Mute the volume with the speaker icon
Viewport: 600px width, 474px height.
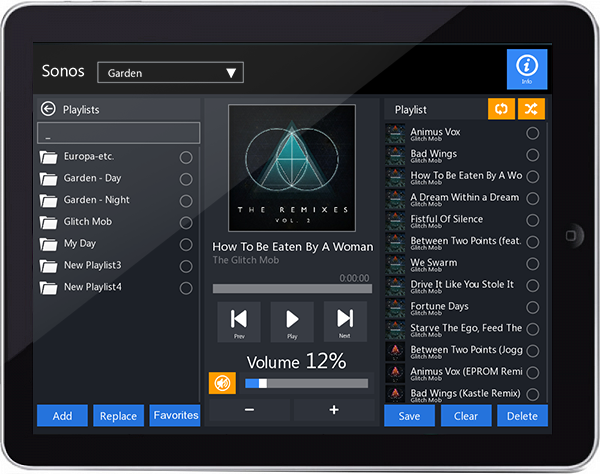tap(222, 383)
